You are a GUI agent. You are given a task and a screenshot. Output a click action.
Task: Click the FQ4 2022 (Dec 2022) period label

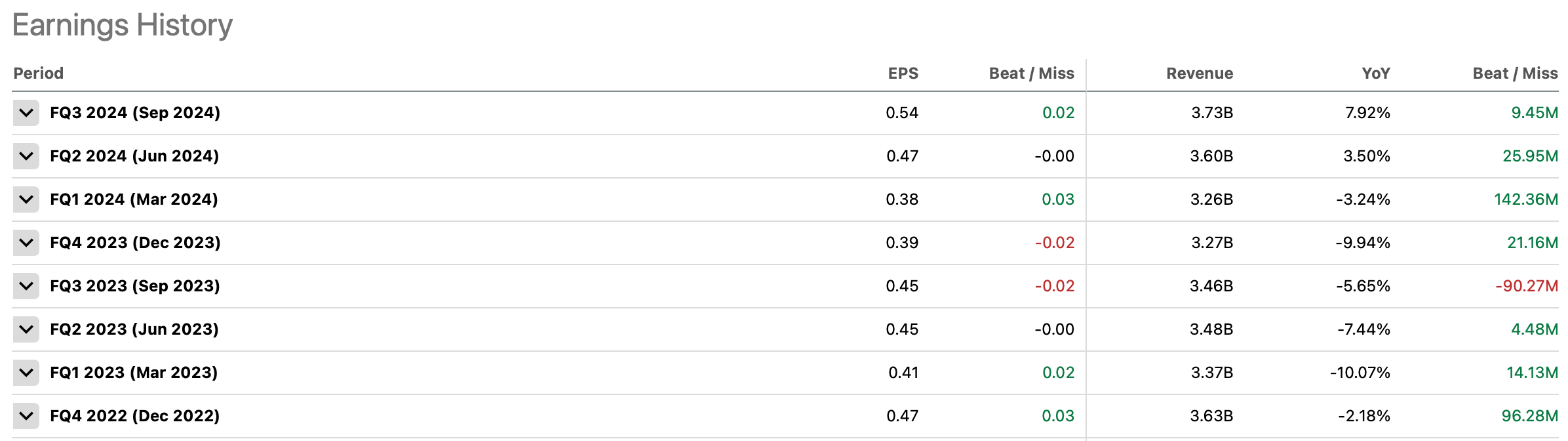pos(135,416)
